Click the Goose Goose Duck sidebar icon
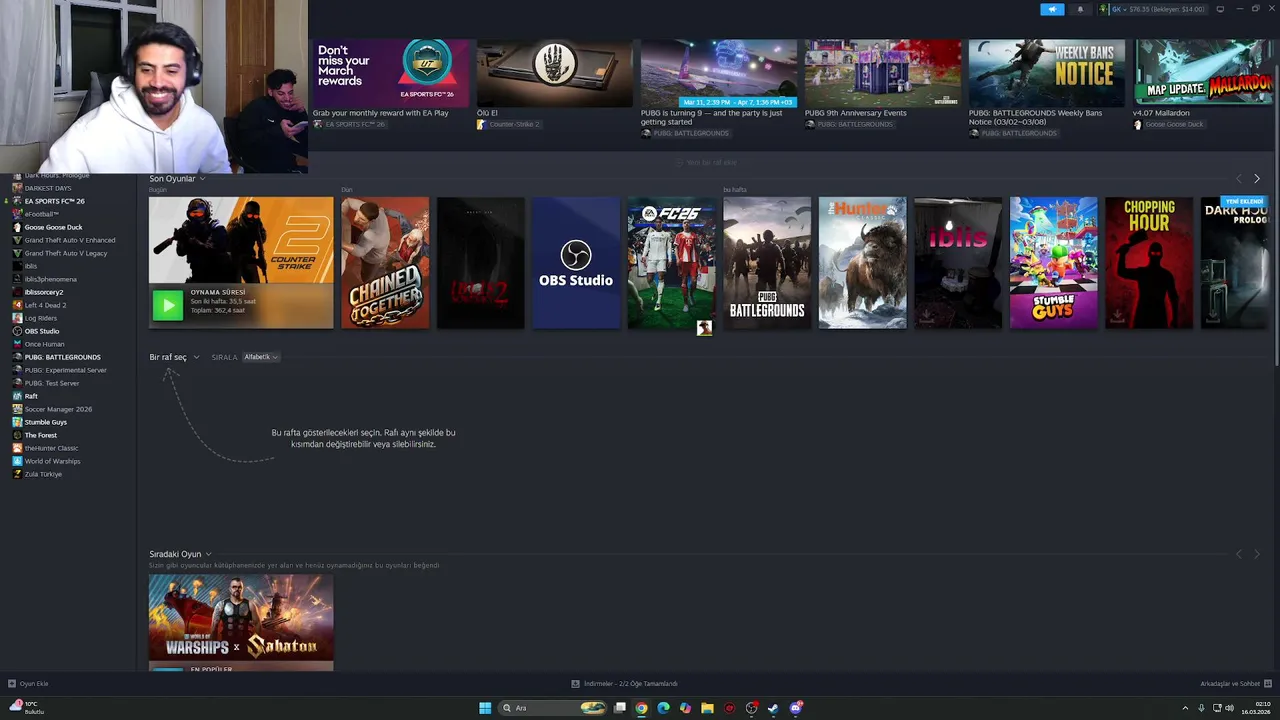The image size is (1280, 720). pos(17,227)
